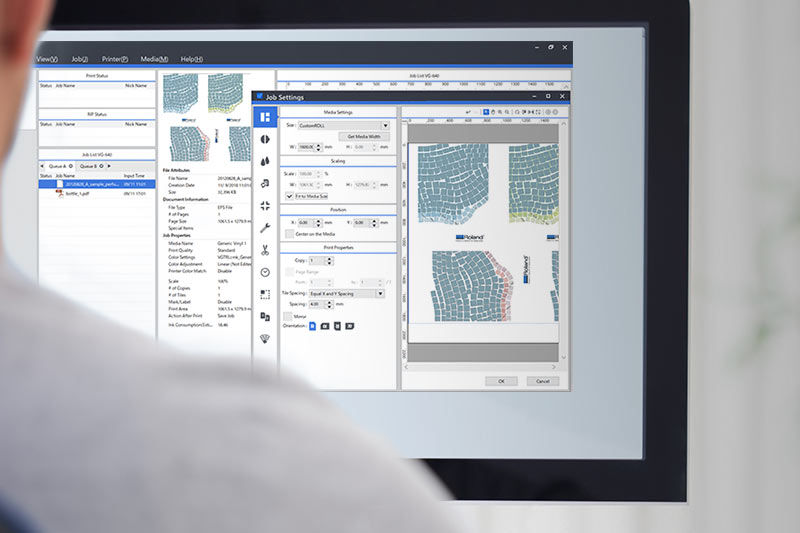Image resolution: width=800 pixels, height=533 pixels.
Task: Click Cancel in Job Settings
Action: pos(543,381)
